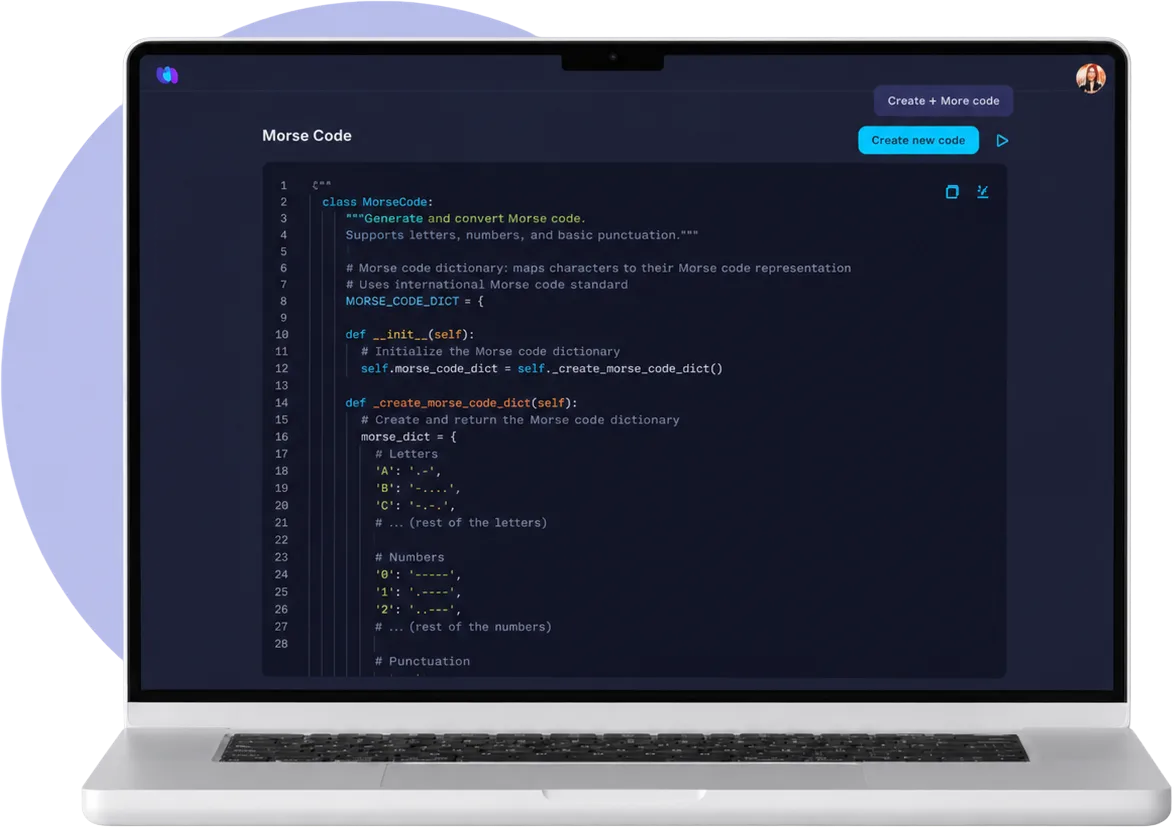1174x827 pixels.
Task: Click the 'self.morse_code_dict =' assignment line
Action: coord(541,369)
